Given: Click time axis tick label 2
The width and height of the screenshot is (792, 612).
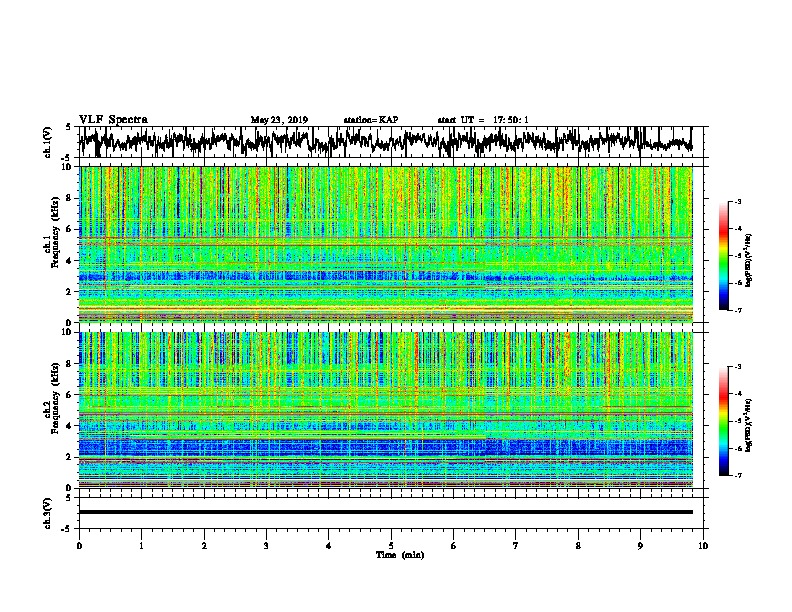Looking at the screenshot, I should tap(204, 546).
